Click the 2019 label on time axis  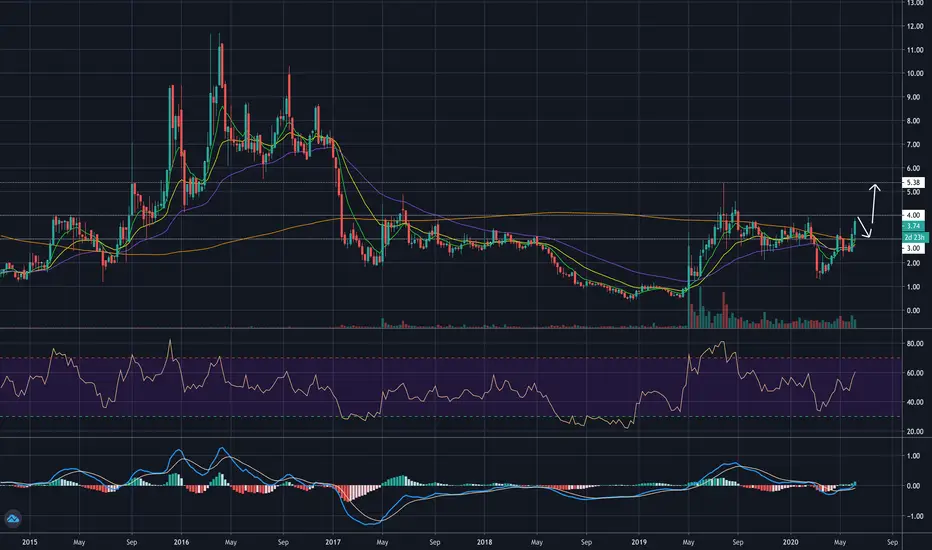(639, 542)
